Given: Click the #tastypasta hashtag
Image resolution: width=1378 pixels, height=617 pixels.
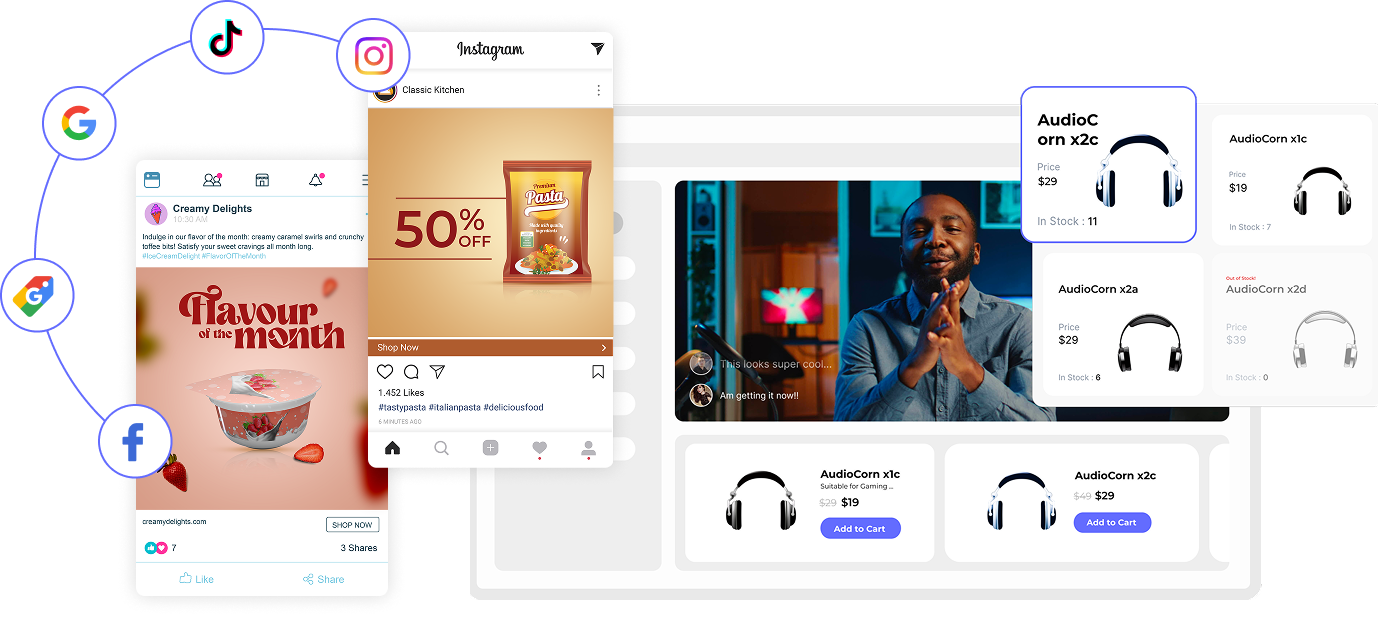Looking at the screenshot, I should point(402,407).
